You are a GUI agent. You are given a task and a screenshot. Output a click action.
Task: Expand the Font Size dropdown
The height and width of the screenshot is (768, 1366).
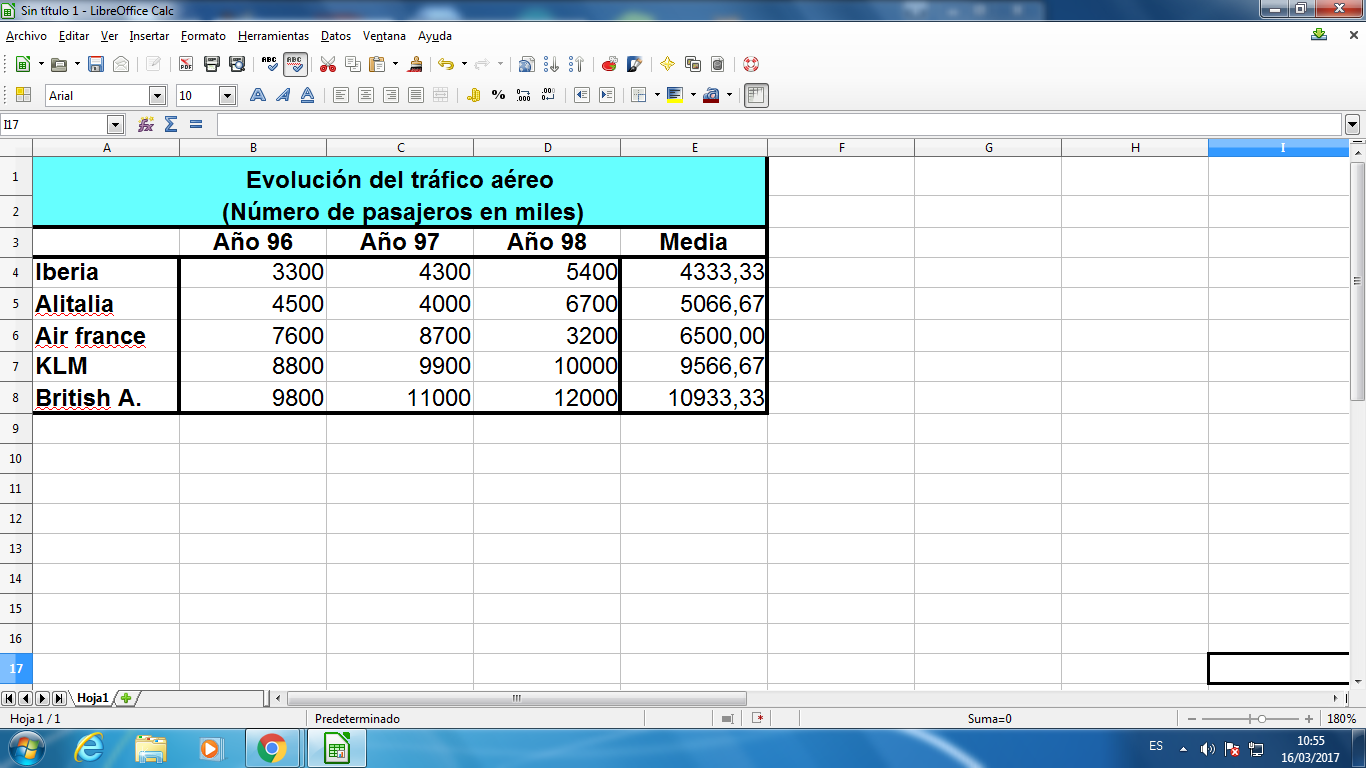point(227,96)
